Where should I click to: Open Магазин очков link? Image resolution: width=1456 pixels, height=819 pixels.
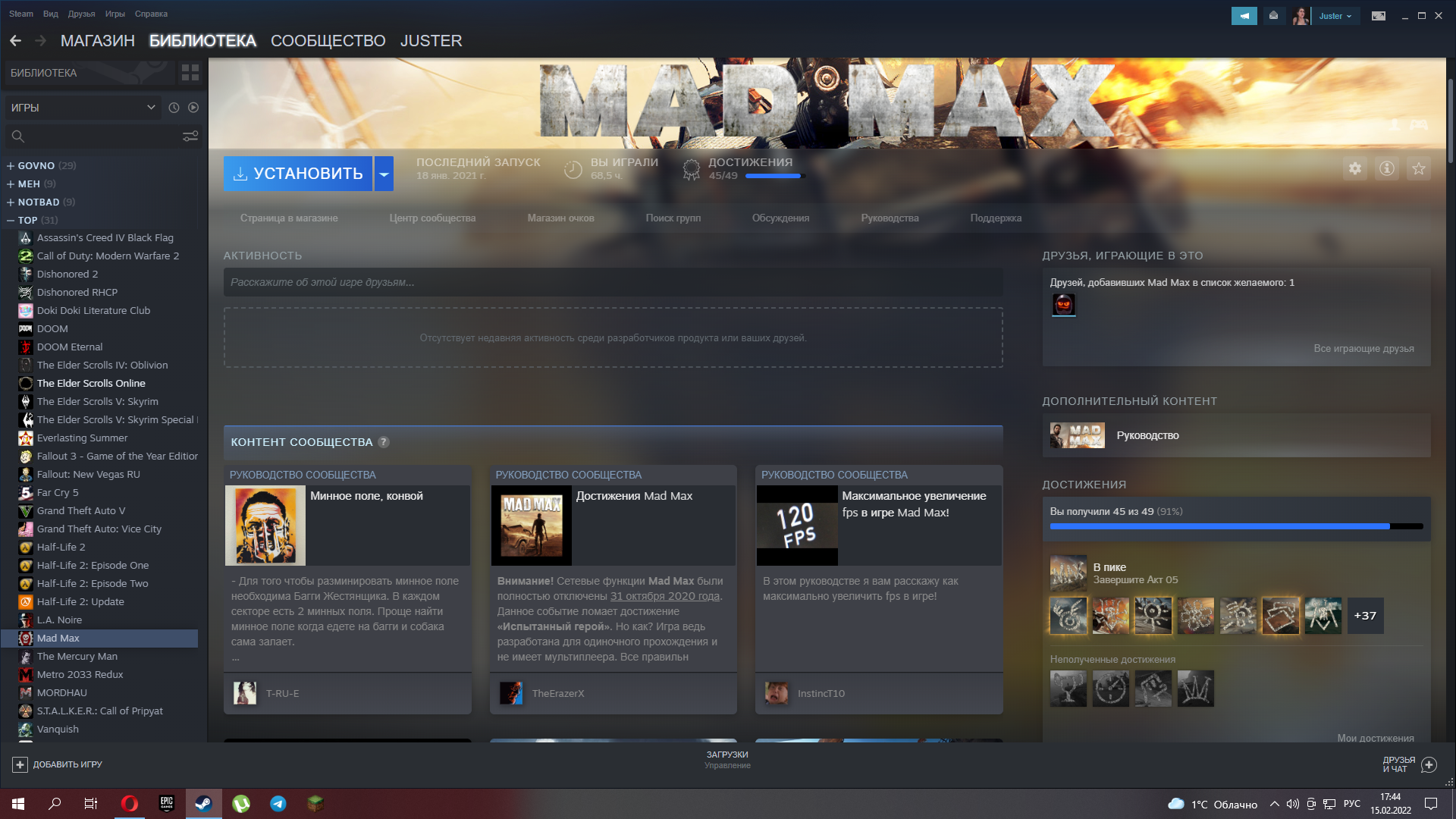(561, 218)
